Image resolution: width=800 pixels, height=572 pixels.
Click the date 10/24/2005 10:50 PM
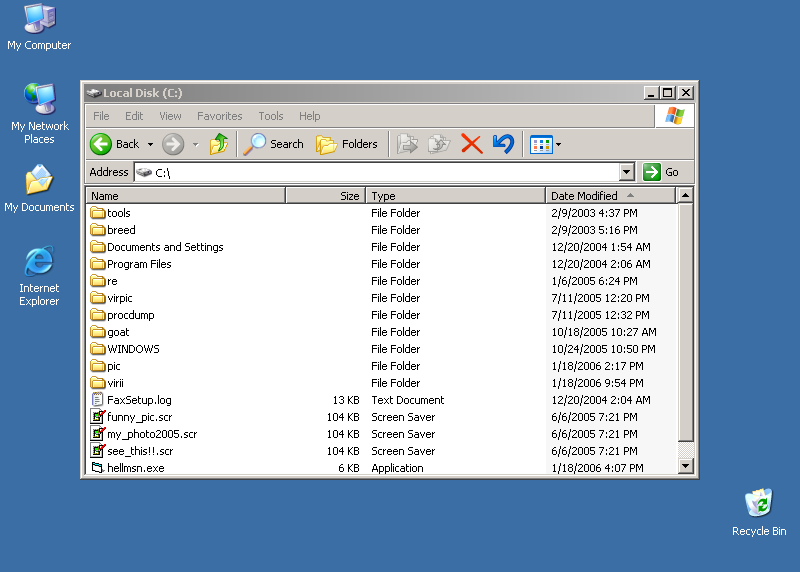(x=603, y=349)
